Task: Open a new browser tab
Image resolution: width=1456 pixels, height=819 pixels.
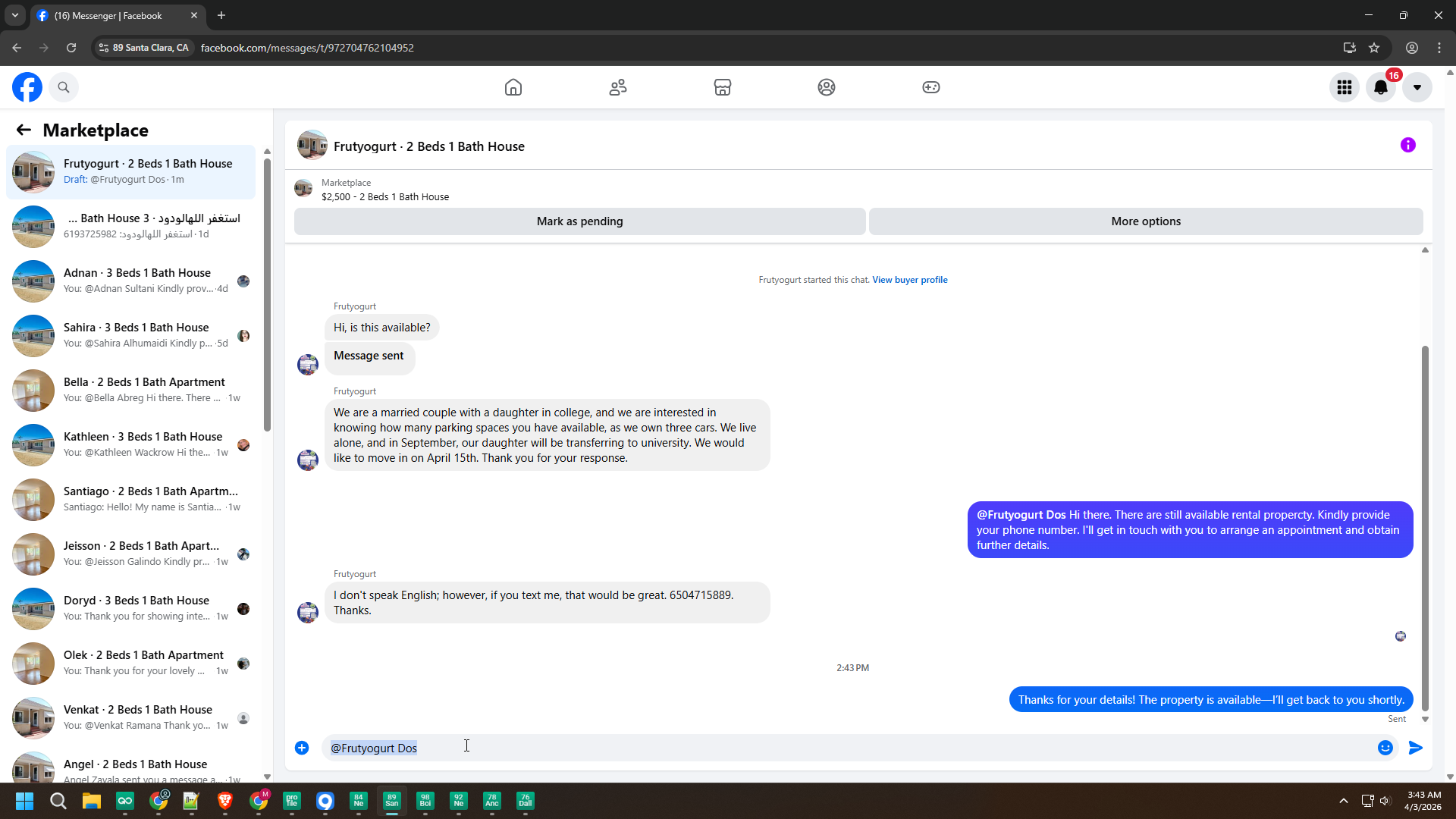Action: point(221,15)
